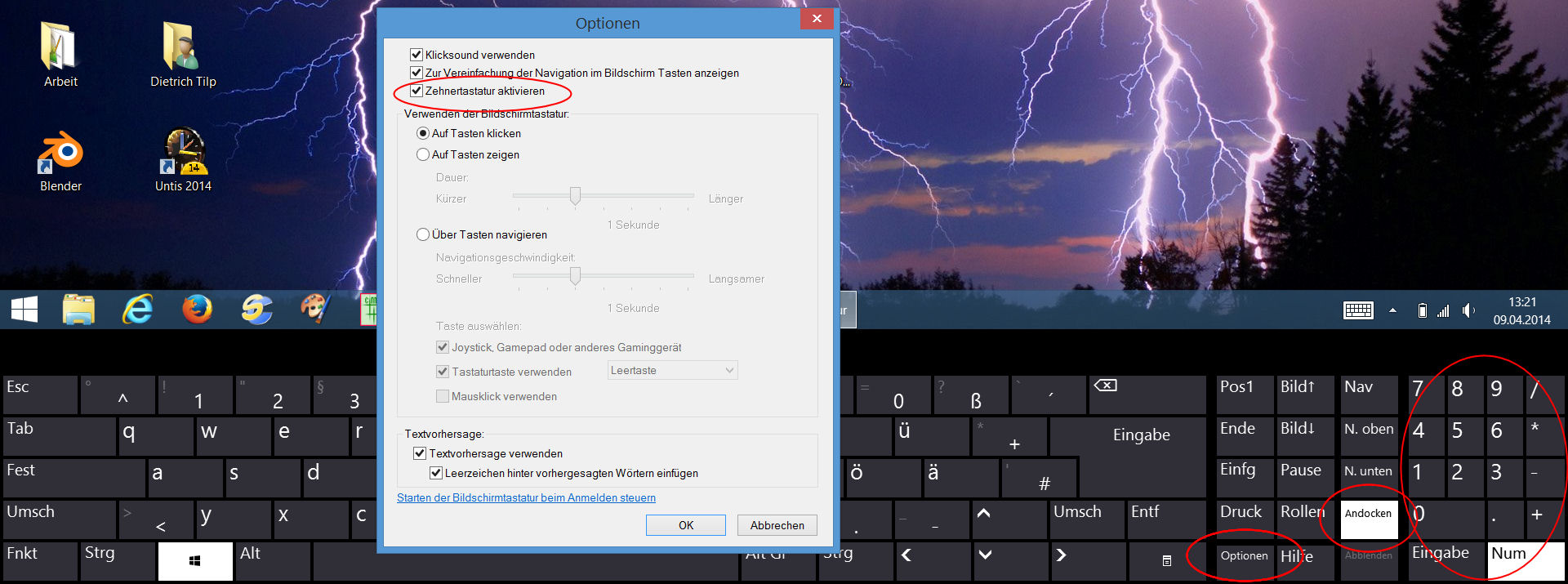Uncheck 'Klicksound verwenden' checkbox
This screenshot has width=1568, height=584.
416,55
